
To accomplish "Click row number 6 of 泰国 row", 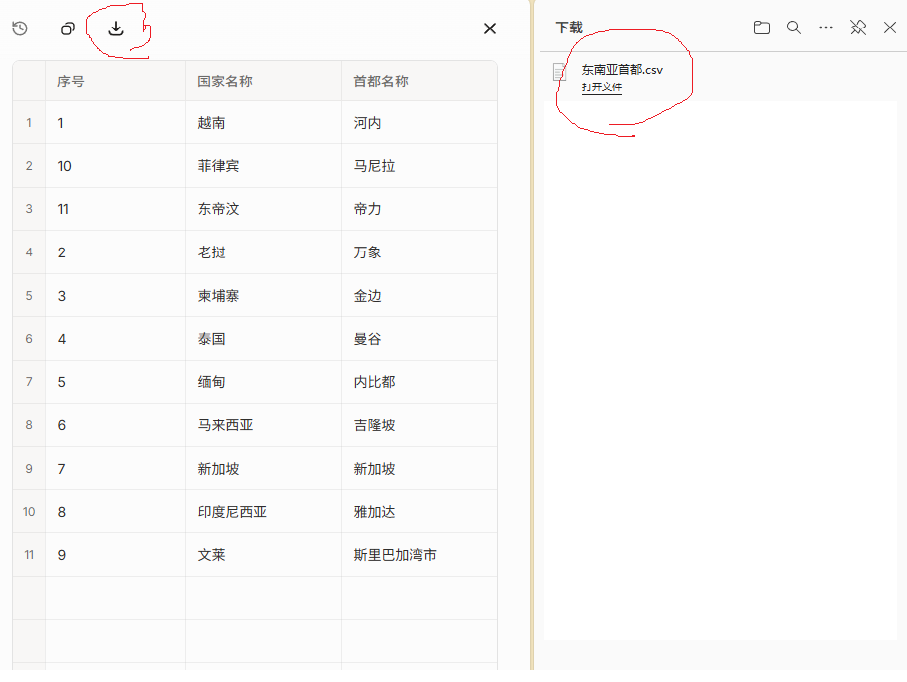I will tap(29, 339).
